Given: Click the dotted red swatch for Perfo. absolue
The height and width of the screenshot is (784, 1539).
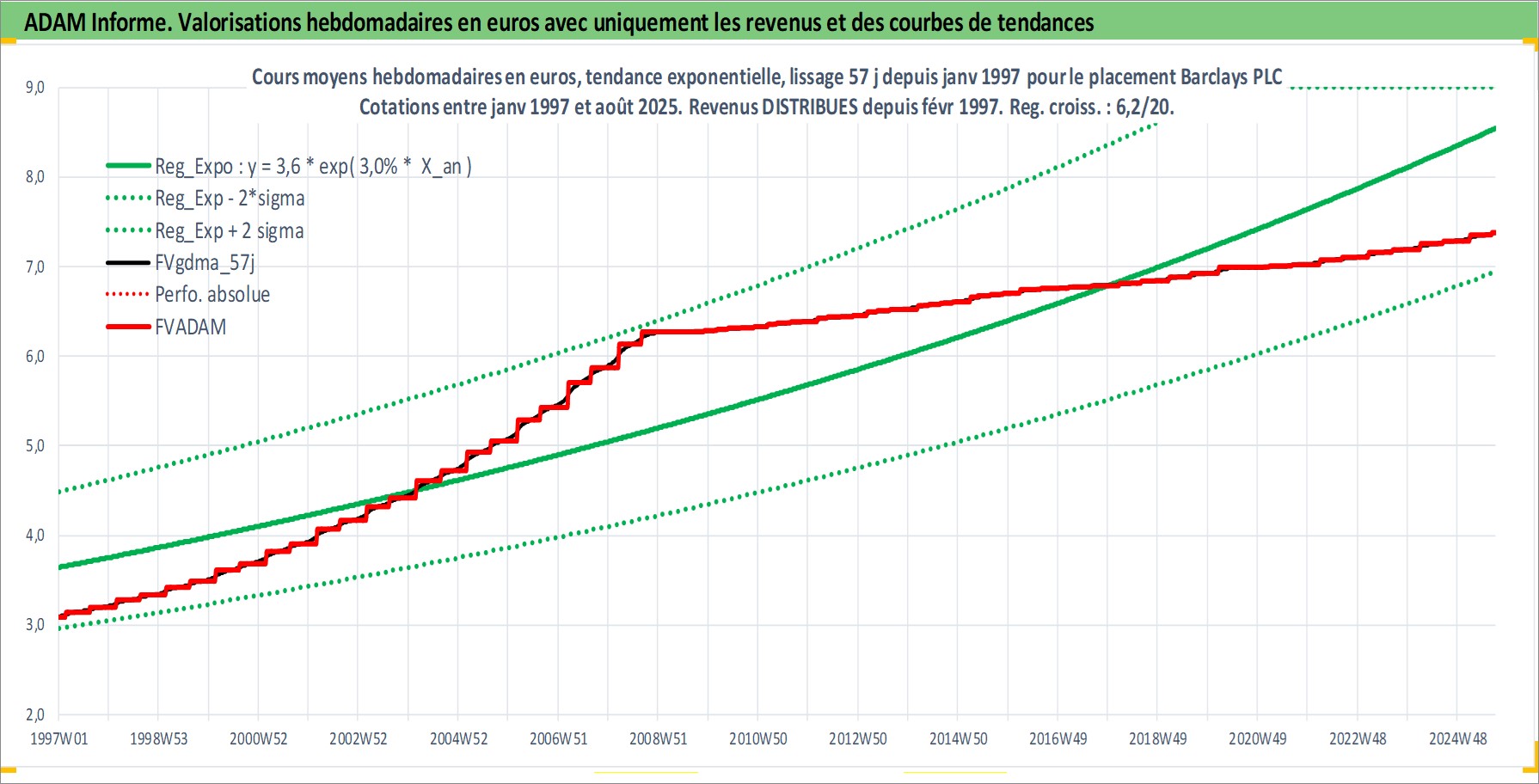Looking at the screenshot, I should point(128,294).
